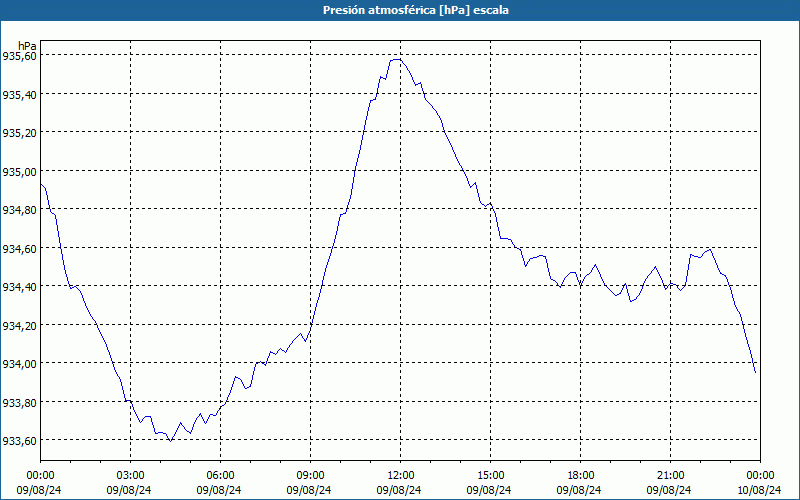Pick the 934,60 y-axis label
800x500 pixels.
19,248
